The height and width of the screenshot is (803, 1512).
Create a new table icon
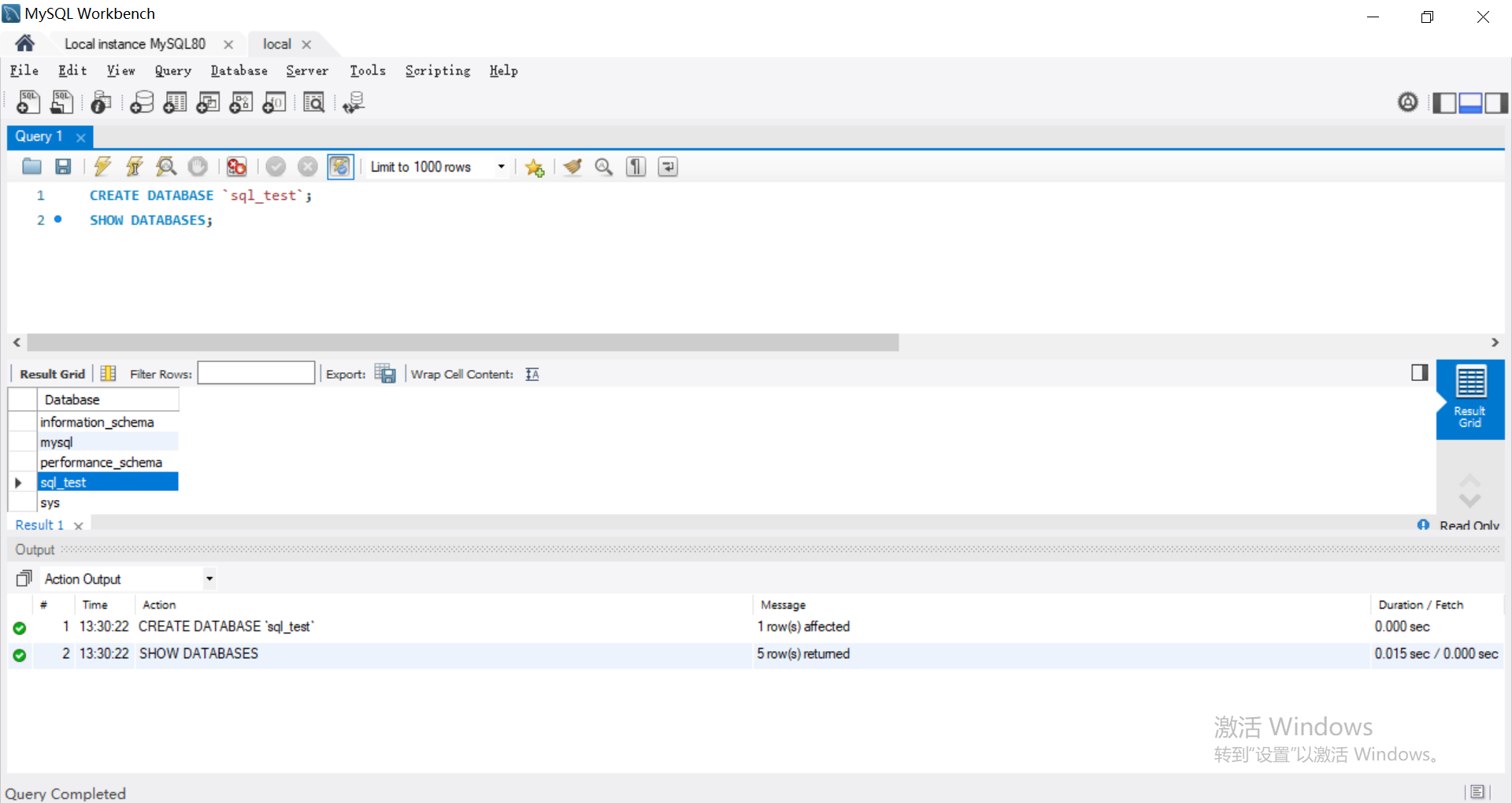[x=175, y=102]
